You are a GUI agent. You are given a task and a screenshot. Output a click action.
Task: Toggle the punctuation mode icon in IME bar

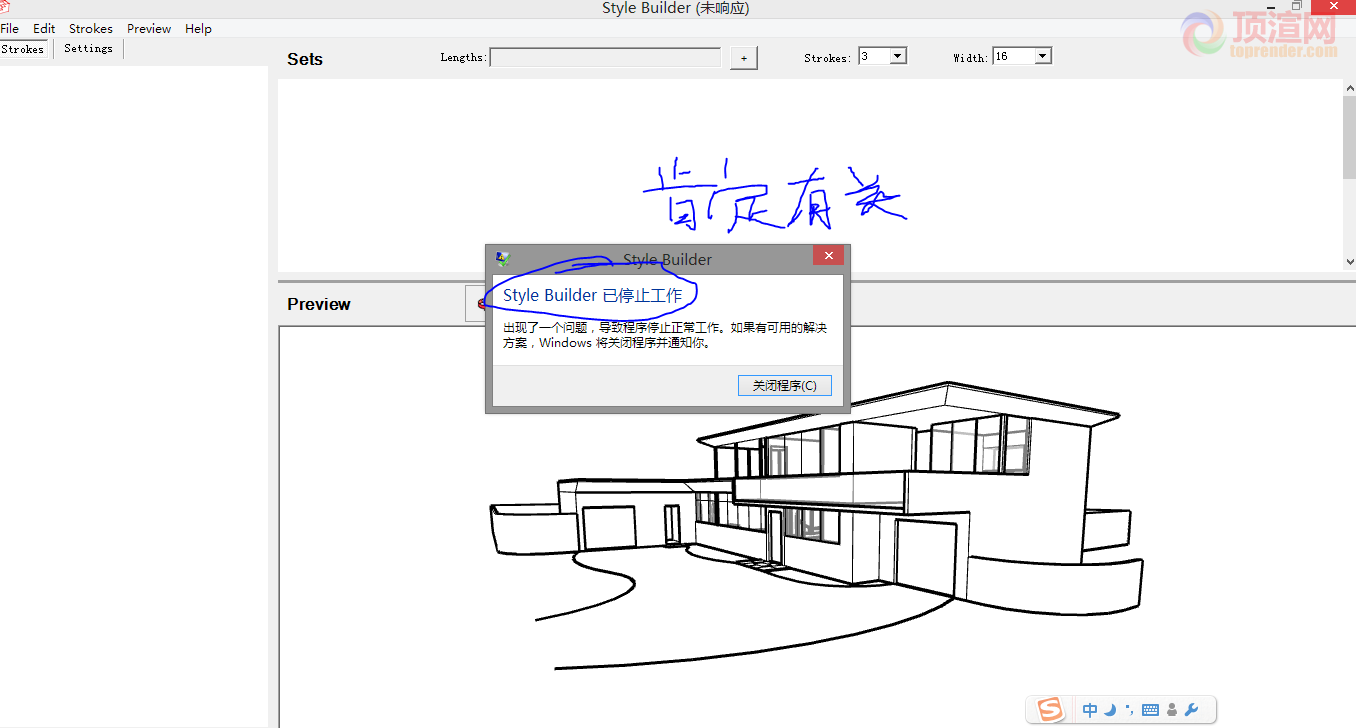point(1130,710)
